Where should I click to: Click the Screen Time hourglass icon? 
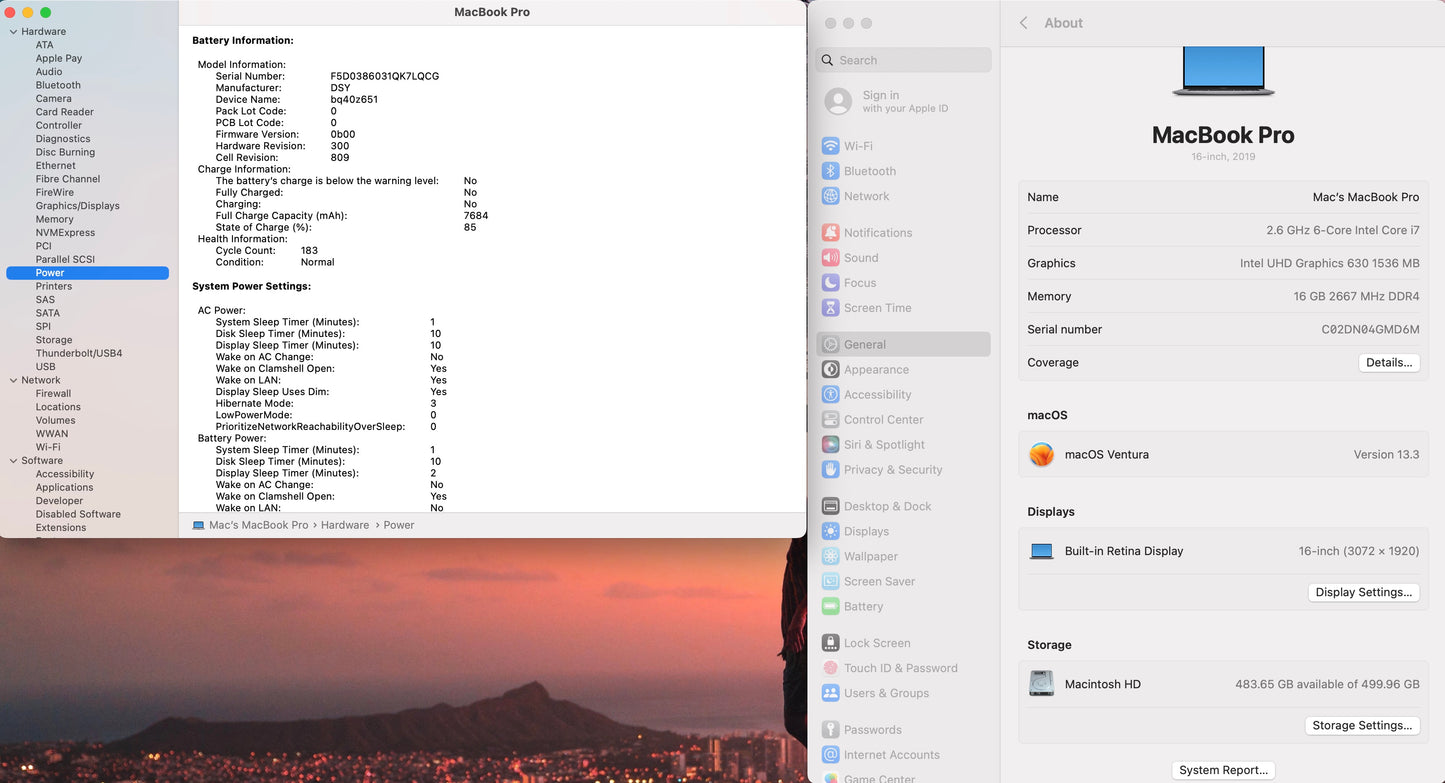click(x=830, y=308)
